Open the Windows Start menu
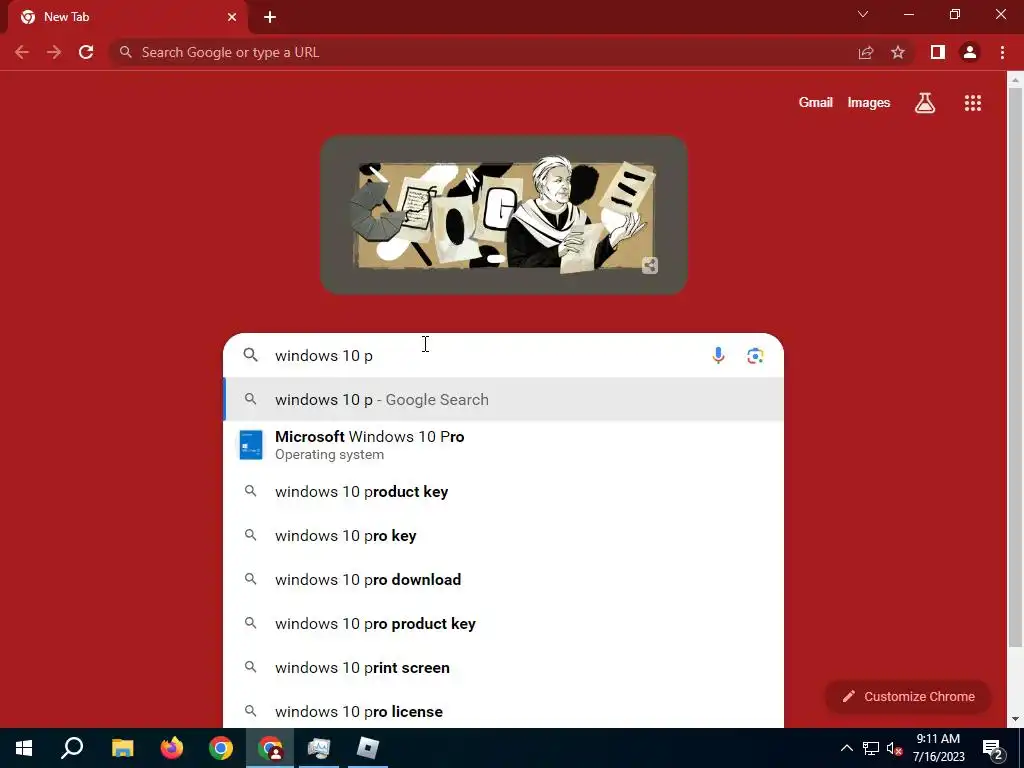The image size is (1024, 768). (x=24, y=748)
